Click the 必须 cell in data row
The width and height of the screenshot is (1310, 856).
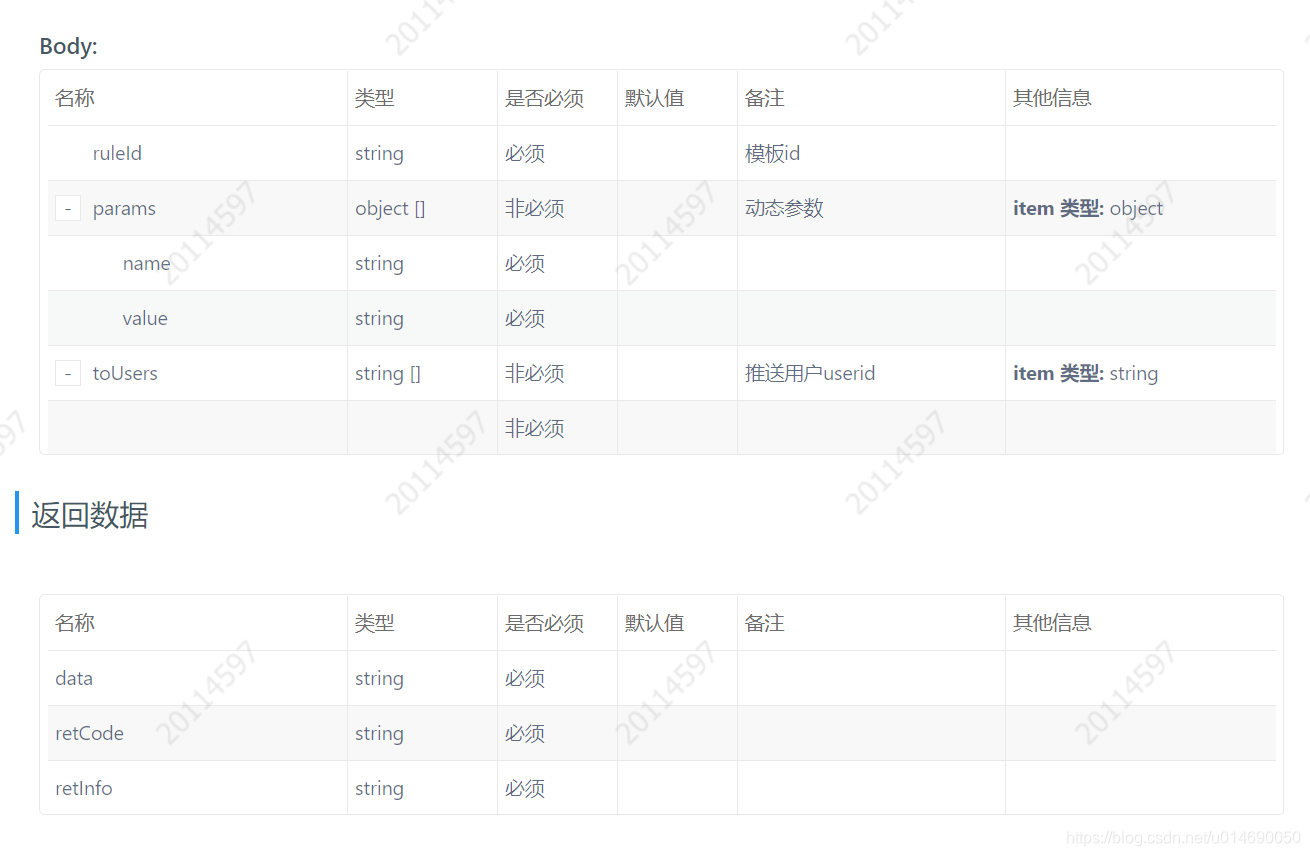point(525,678)
